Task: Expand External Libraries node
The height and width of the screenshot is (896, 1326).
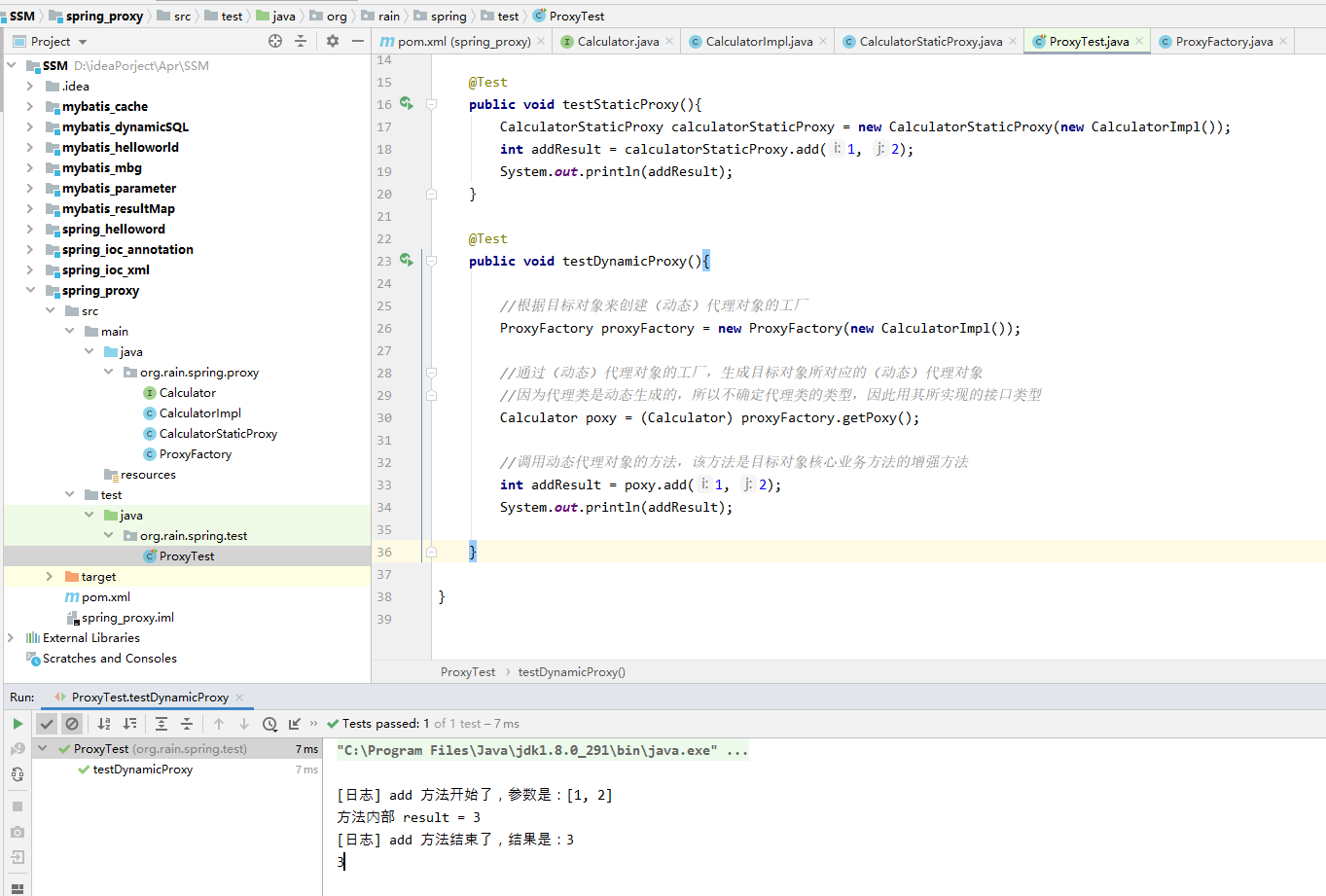Action: 11,638
